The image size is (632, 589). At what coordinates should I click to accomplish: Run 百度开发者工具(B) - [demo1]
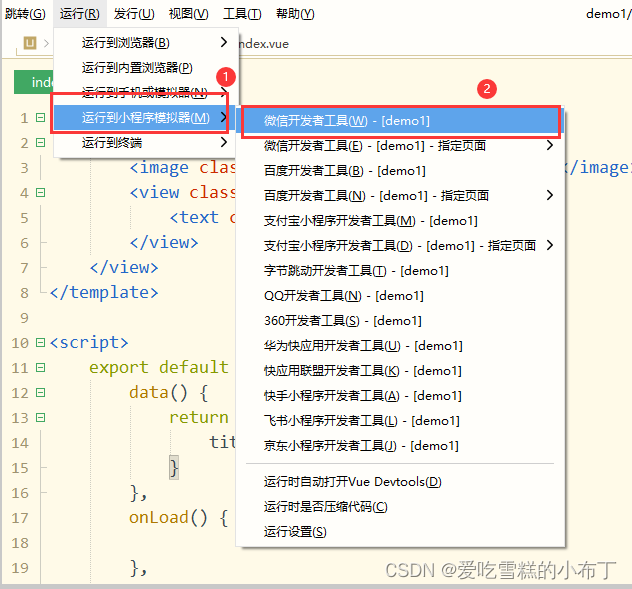pos(401,171)
